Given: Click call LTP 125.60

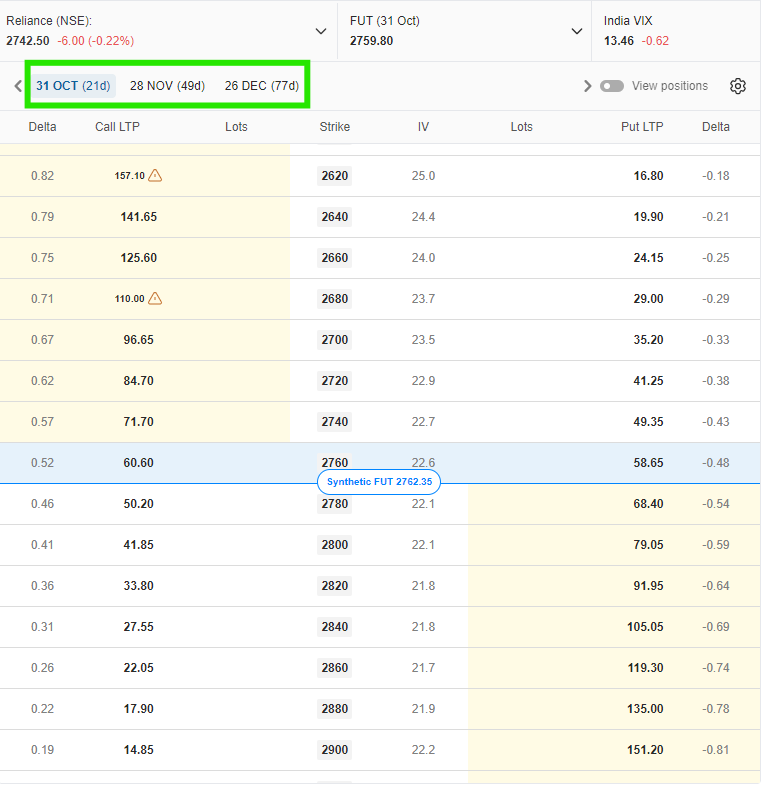Looking at the screenshot, I should pyautogui.click(x=139, y=258).
